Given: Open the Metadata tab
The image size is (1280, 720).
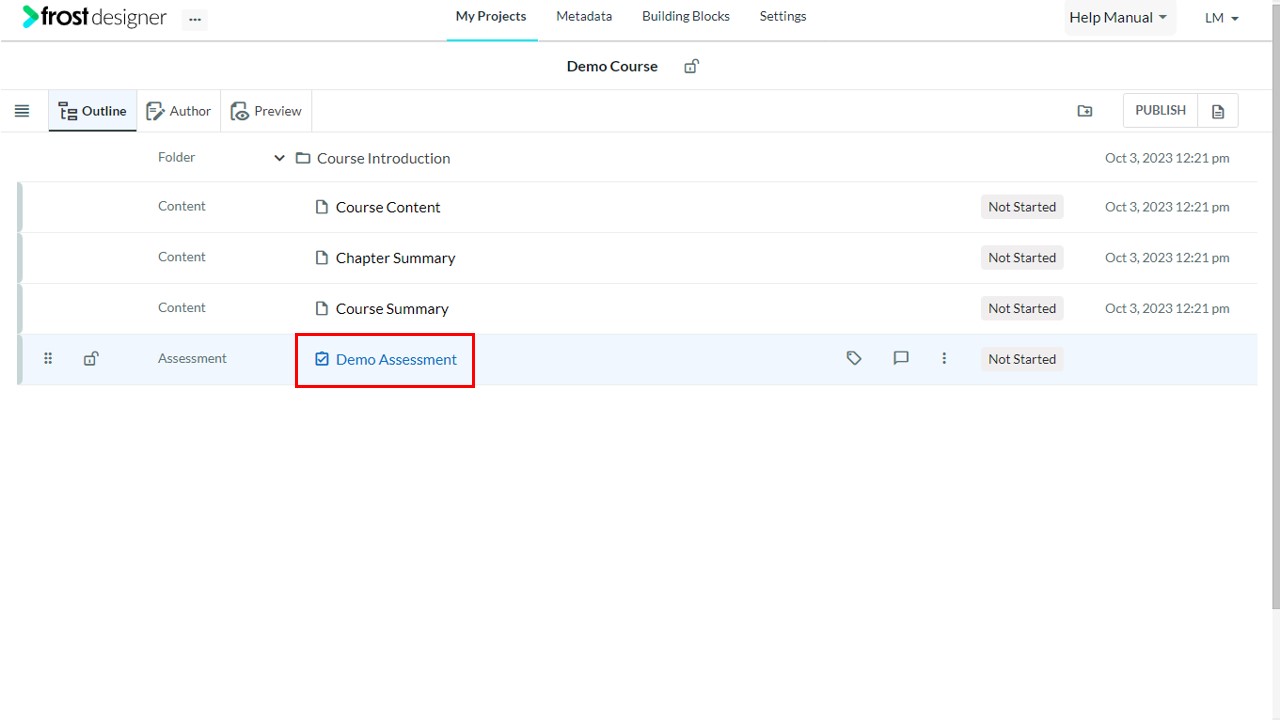Looking at the screenshot, I should (x=584, y=17).
